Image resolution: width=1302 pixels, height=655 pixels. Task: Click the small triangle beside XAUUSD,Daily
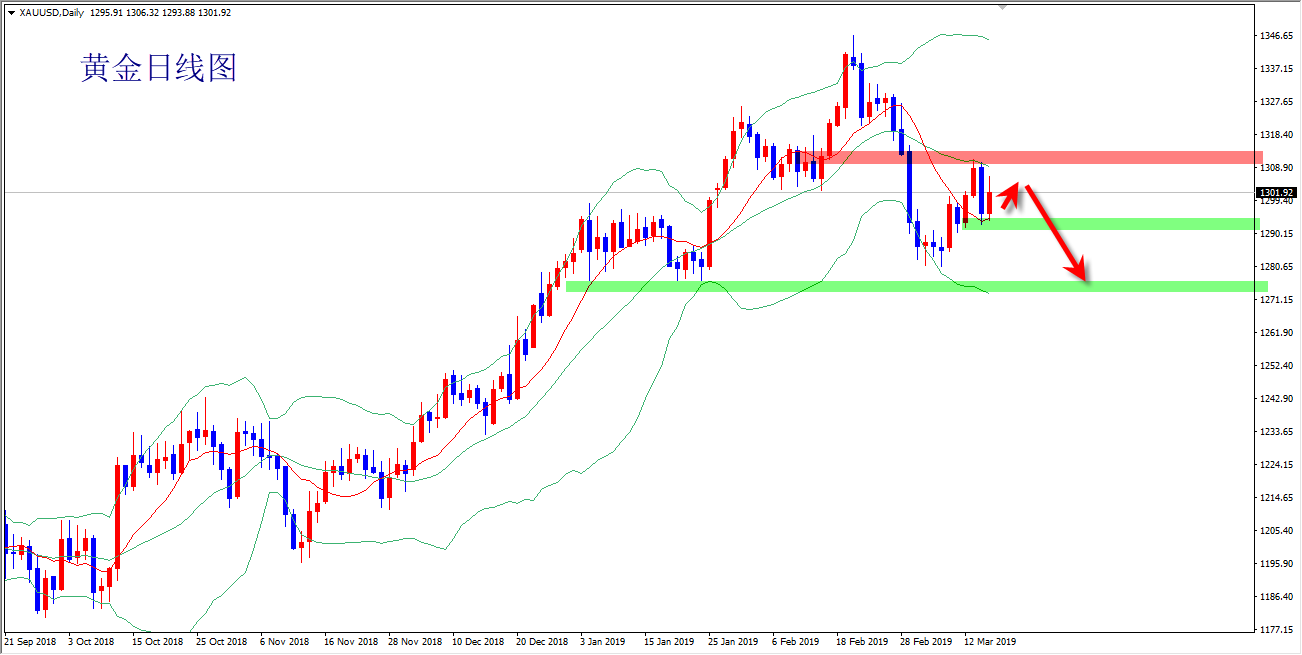pos(11,12)
